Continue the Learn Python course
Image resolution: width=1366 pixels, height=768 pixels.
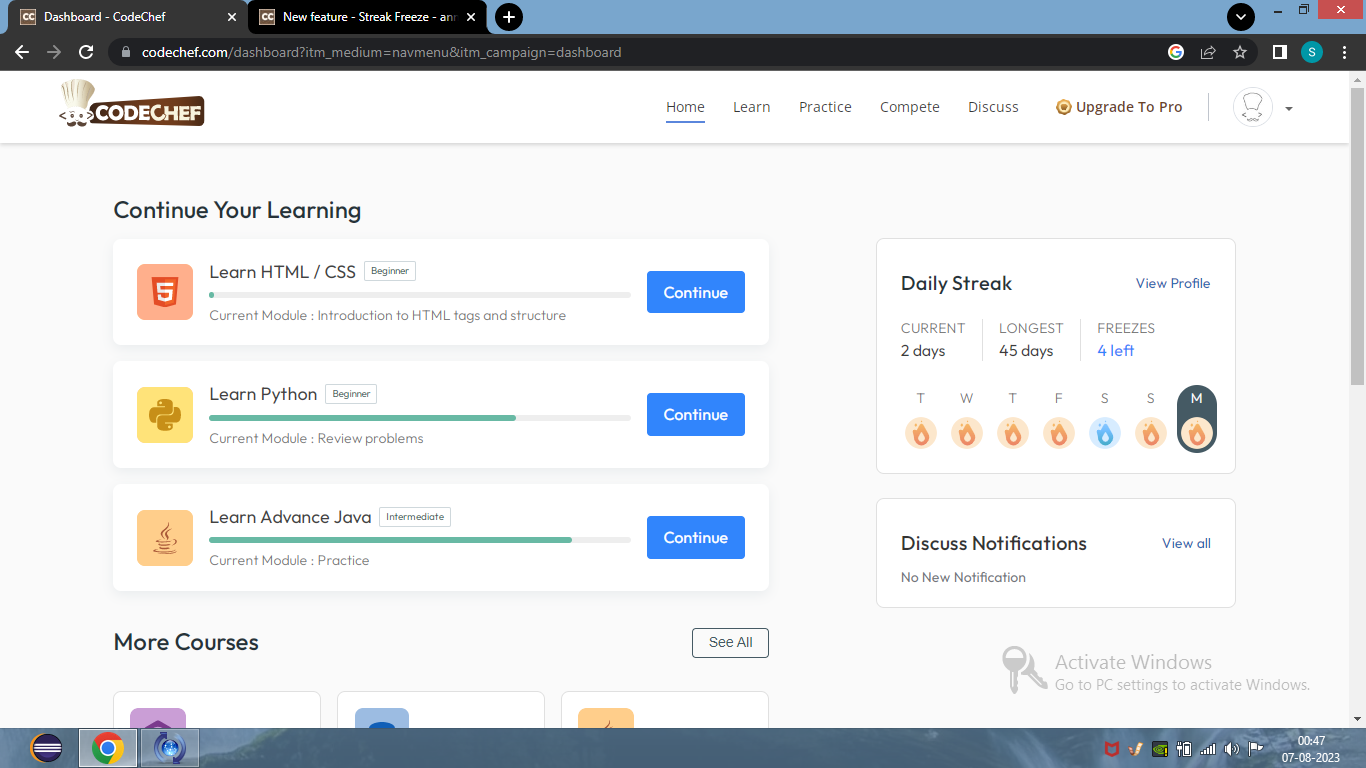point(696,415)
